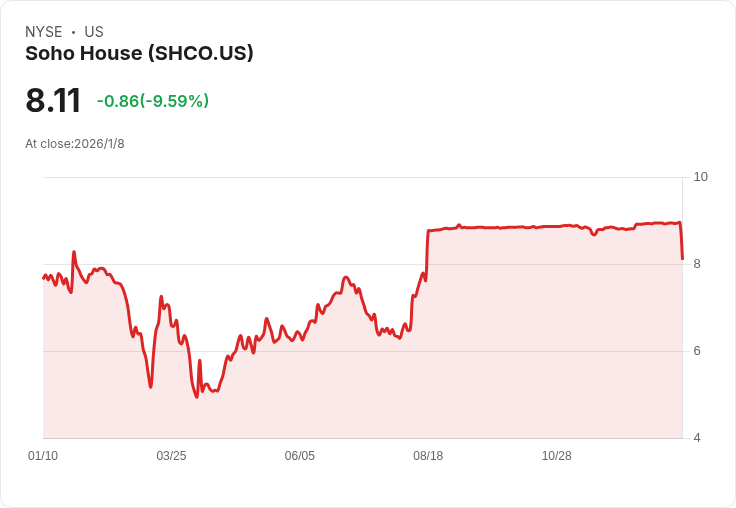Pick the 08/18 date on the x-axis
Viewport: 736px width, 508px height.
(428, 456)
